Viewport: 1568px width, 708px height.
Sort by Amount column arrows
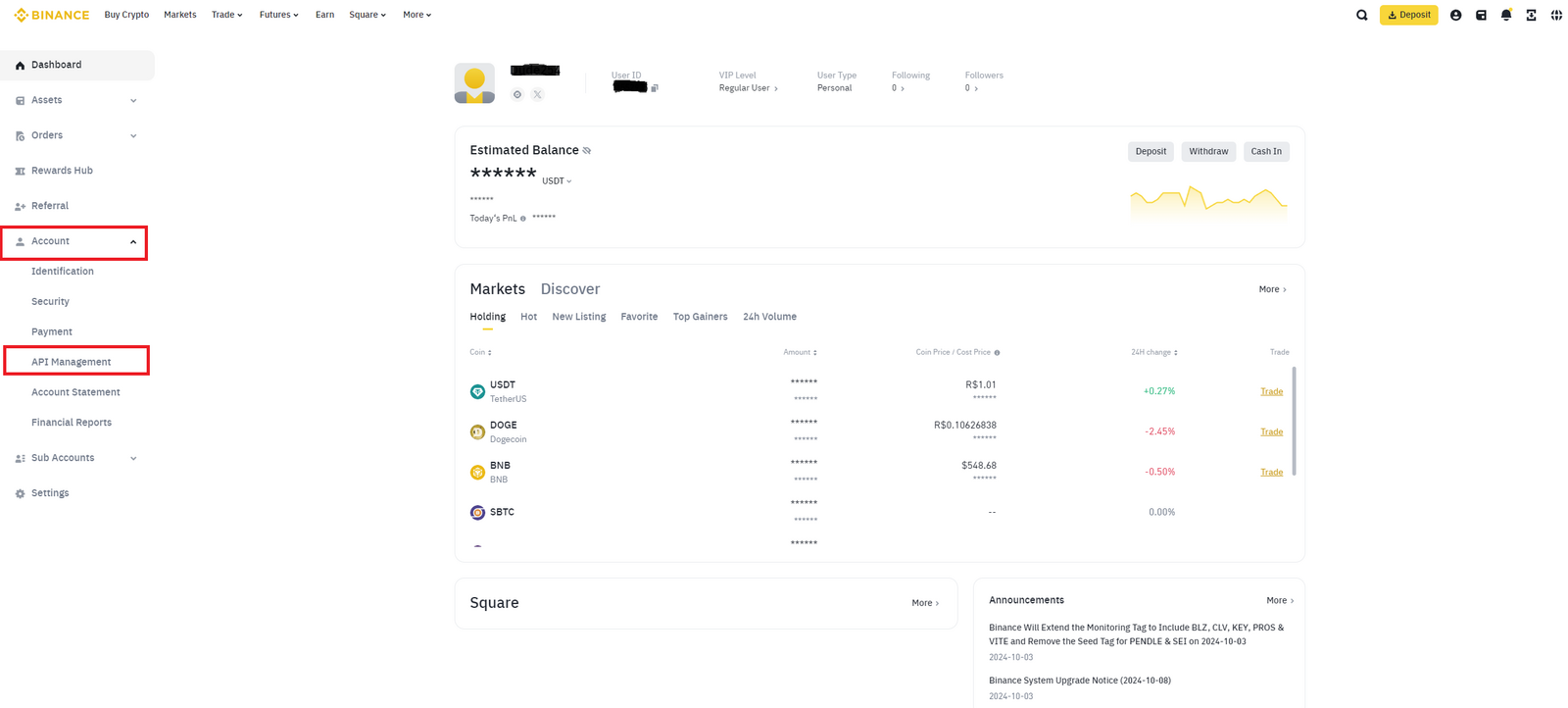tap(814, 352)
